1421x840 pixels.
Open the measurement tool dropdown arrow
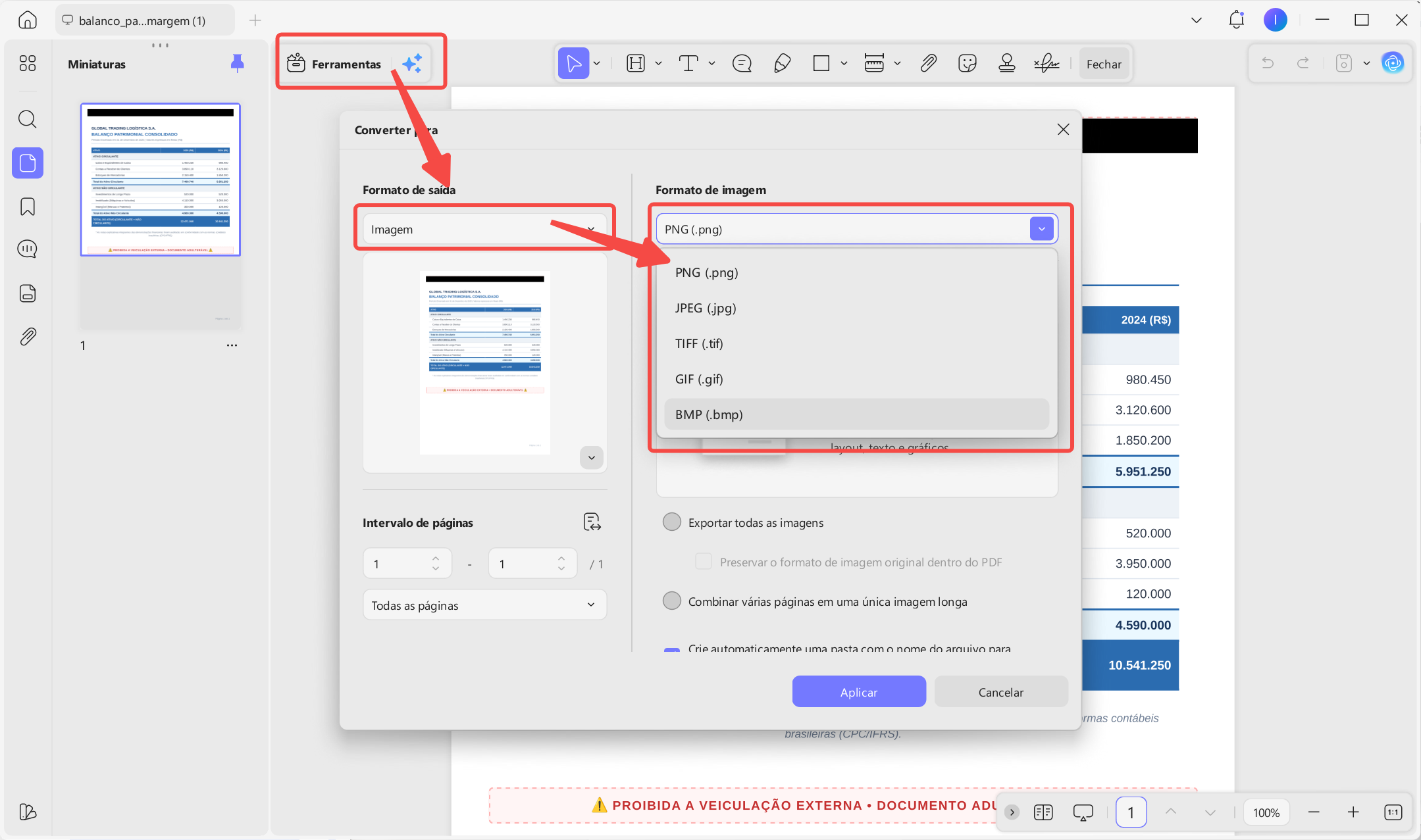[897, 64]
